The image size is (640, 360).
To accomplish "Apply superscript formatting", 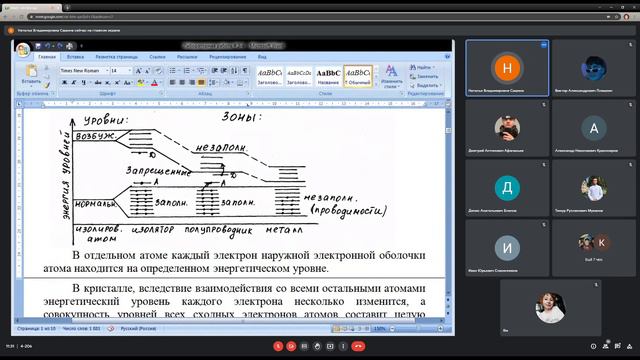I will point(117,82).
